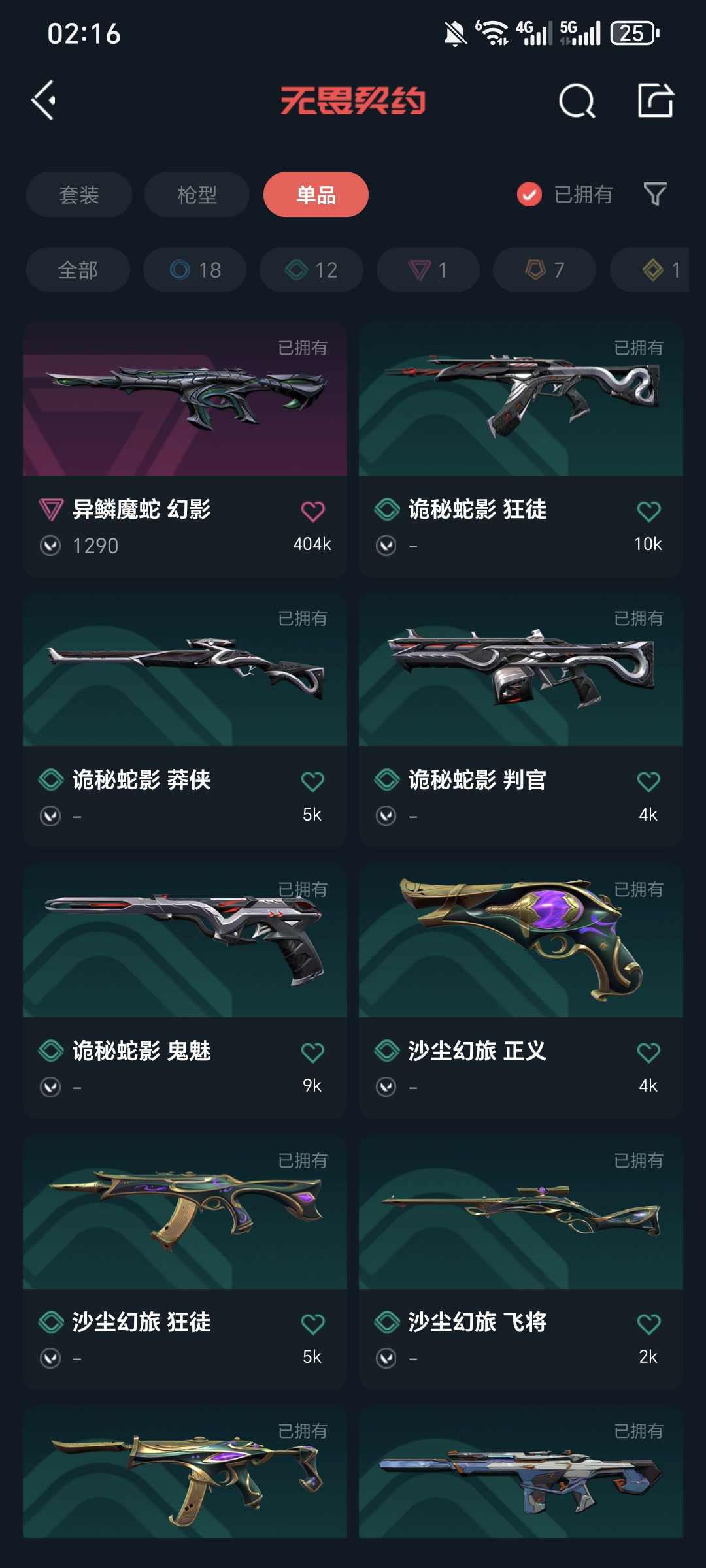Open the filter funnel icon
Image resolution: width=706 pixels, height=1568 pixels.
(655, 194)
